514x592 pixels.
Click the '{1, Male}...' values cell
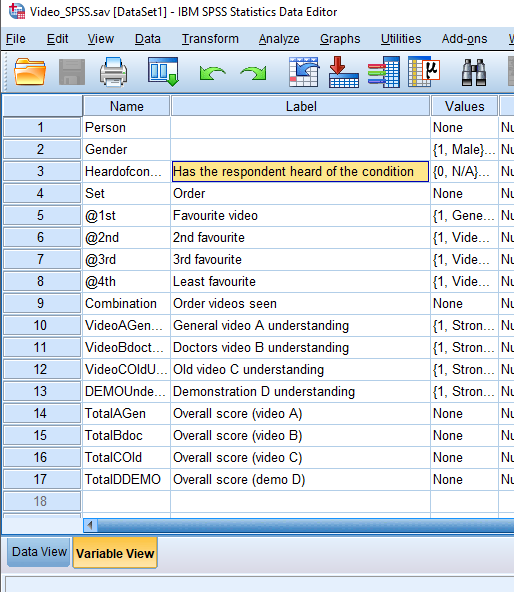coord(464,149)
